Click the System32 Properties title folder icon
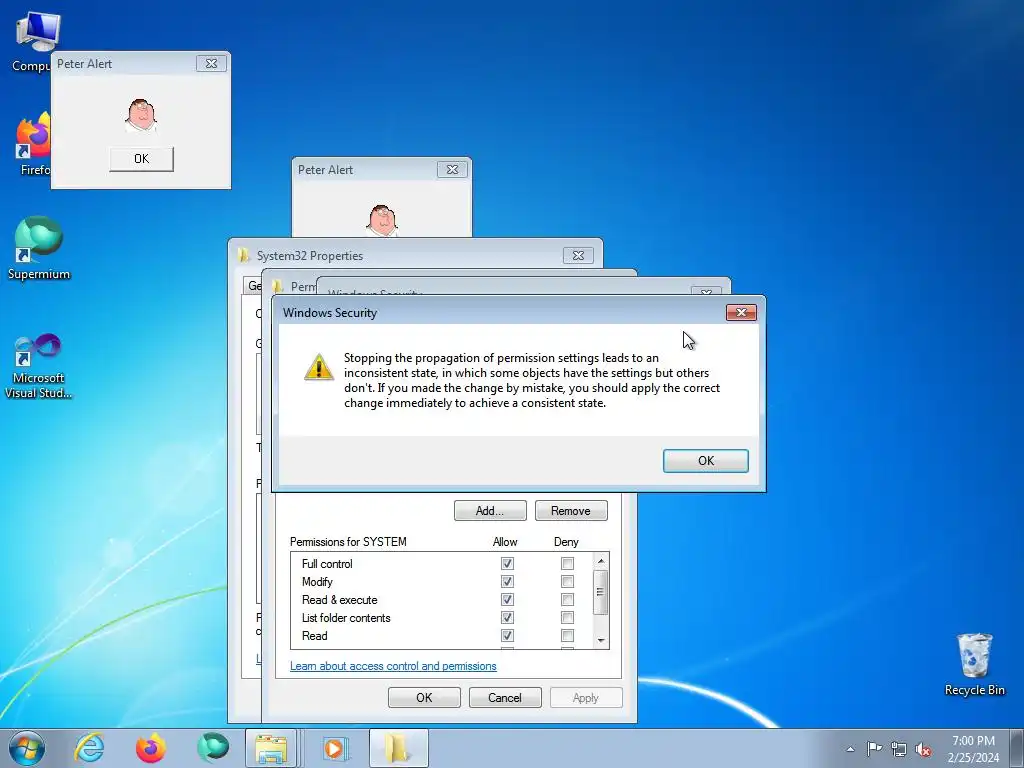Screen dimensions: 1024x768 point(244,255)
